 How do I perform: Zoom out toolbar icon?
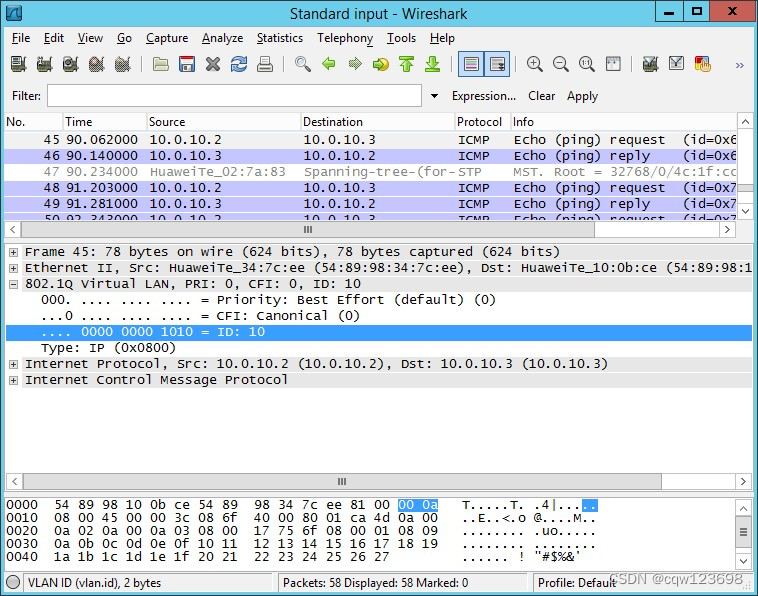561,64
